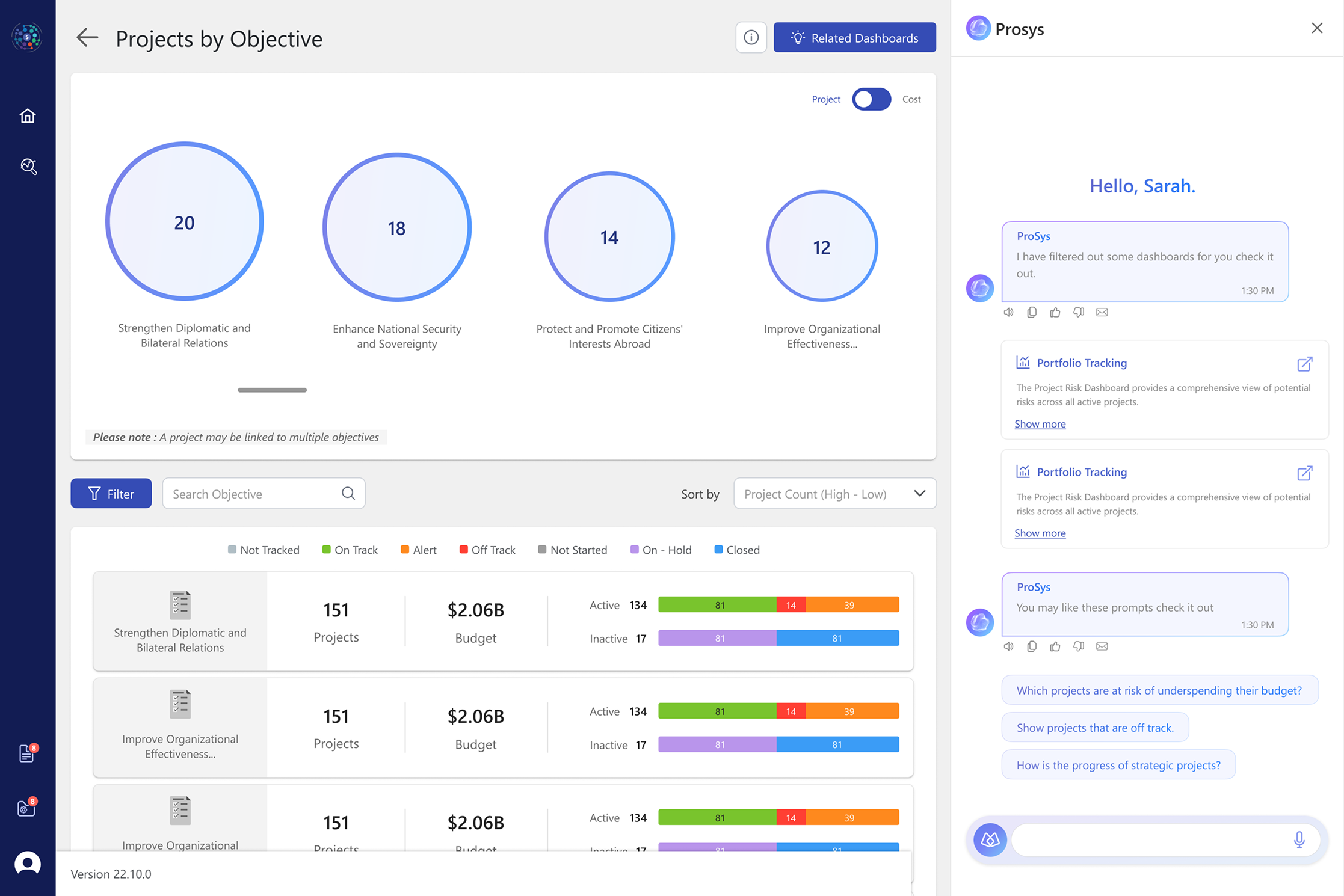Toggle the On Track legend item

click(x=350, y=550)
